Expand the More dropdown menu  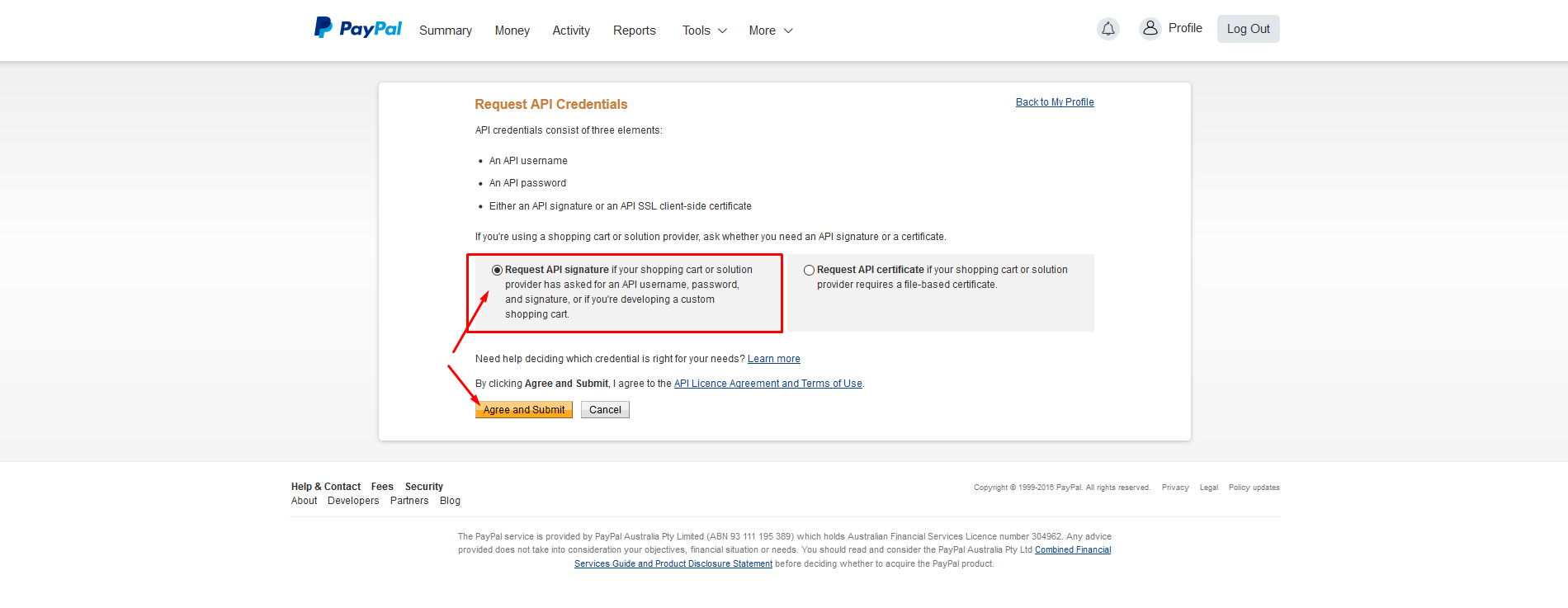coord(771,31)
